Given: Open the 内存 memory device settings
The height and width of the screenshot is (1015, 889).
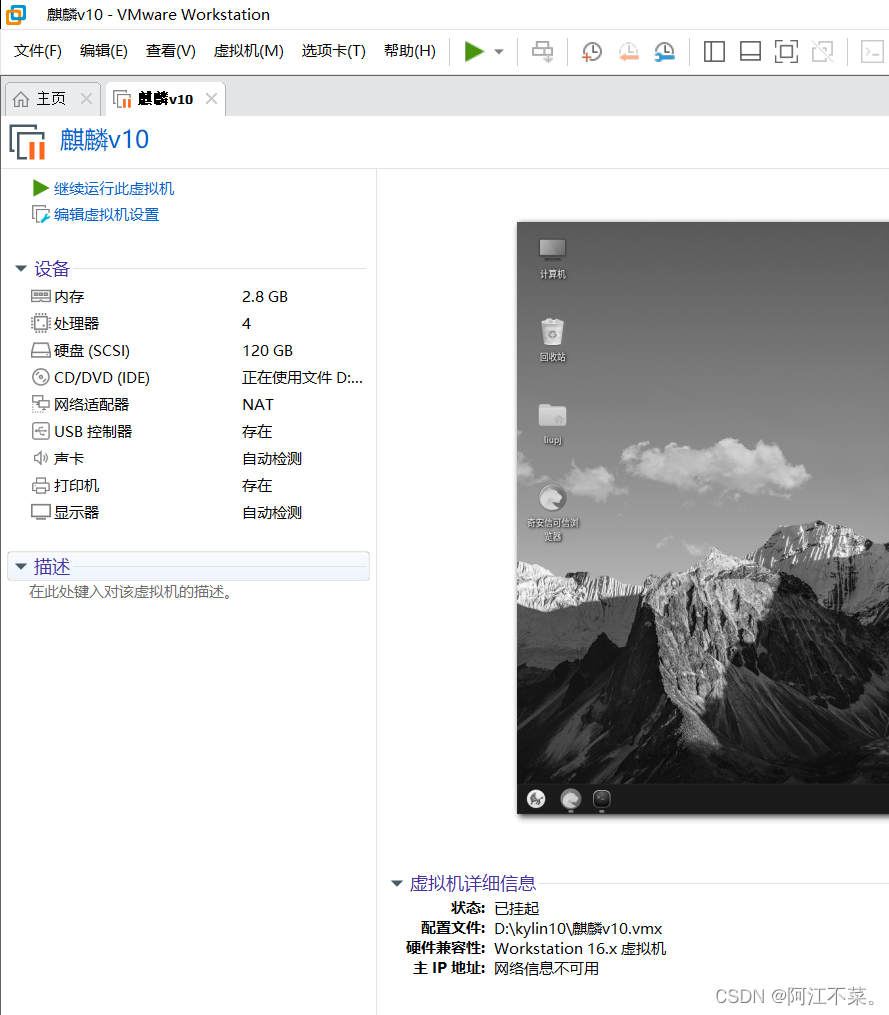Looking at the screenshot, I should point(65,296).
